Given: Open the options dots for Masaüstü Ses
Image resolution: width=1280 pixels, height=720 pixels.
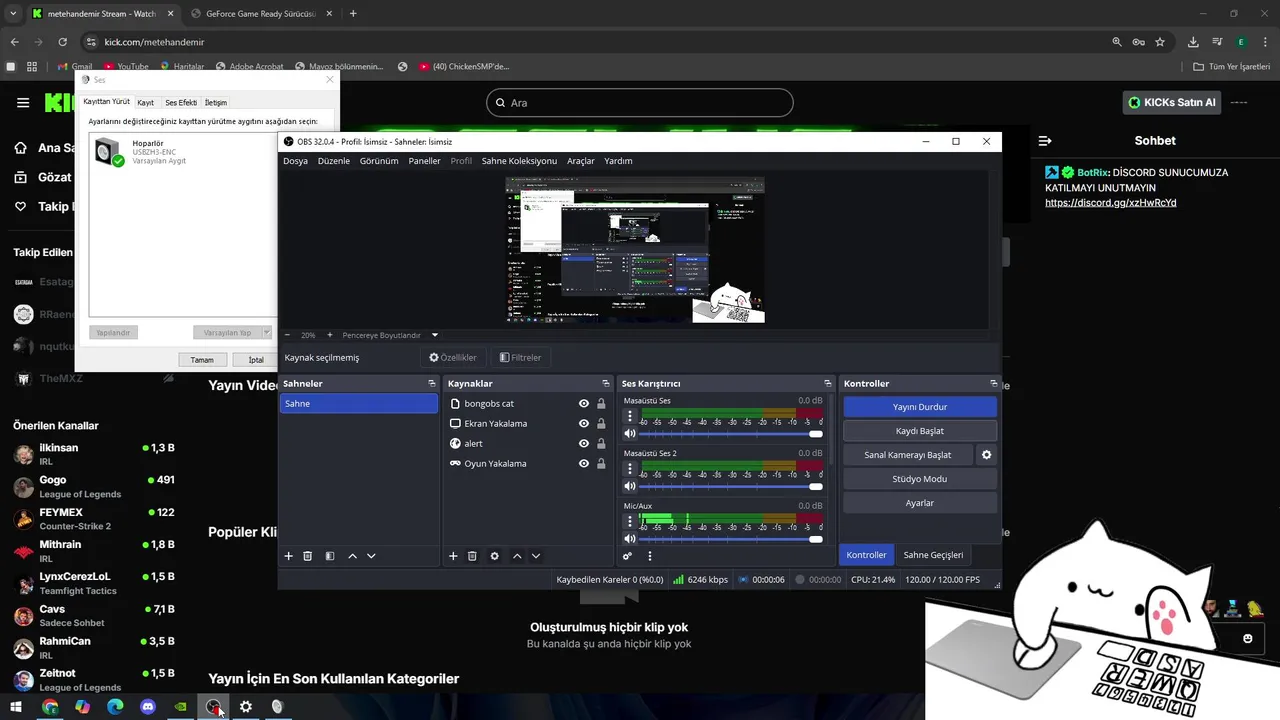Looking at the screenshot, I should click(630, 416).
